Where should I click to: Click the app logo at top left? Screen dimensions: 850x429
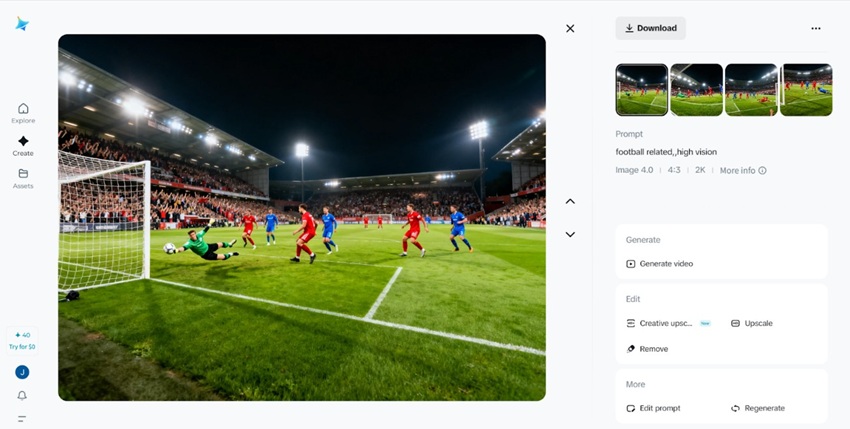pos(22,24)
